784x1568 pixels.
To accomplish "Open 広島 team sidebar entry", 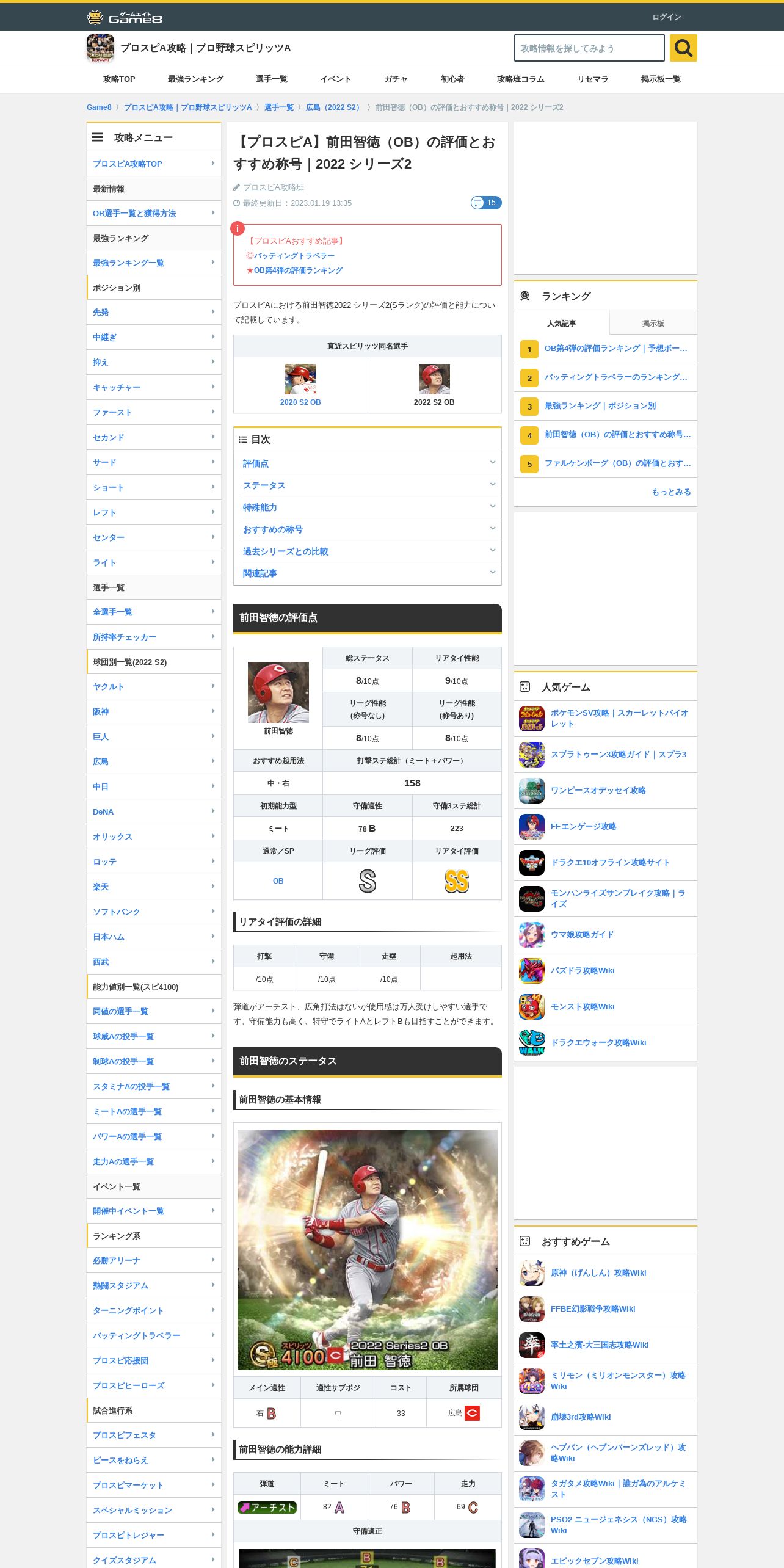I will pos(154,761).
